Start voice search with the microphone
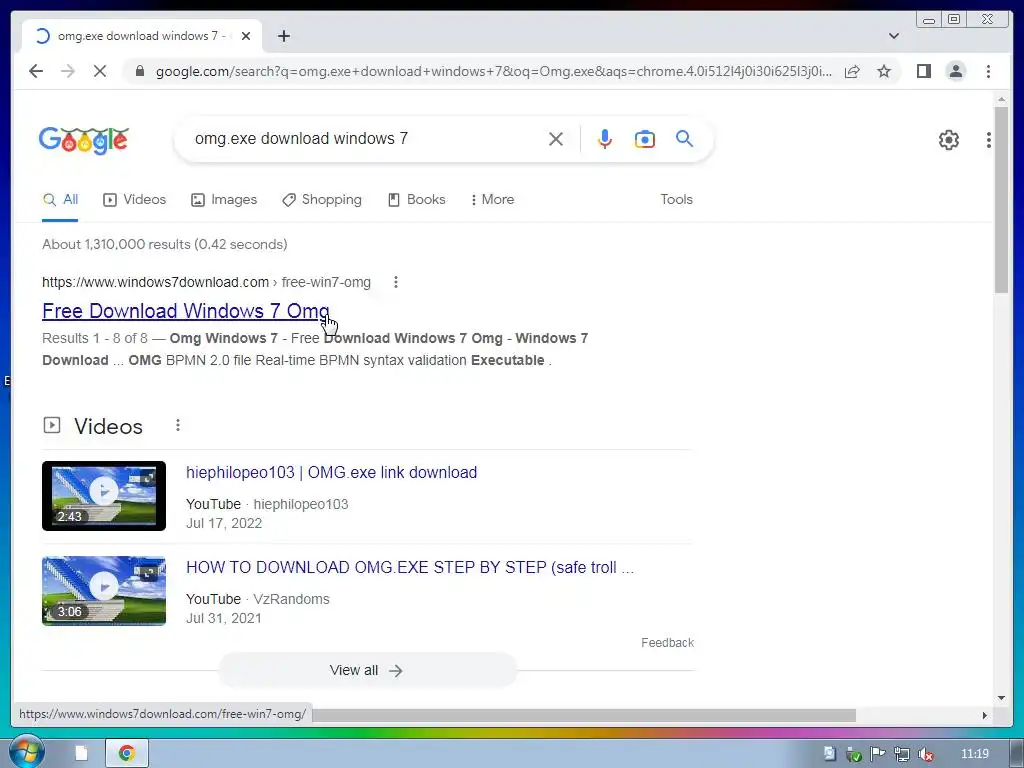1024x768 pixels. point(605,138)
